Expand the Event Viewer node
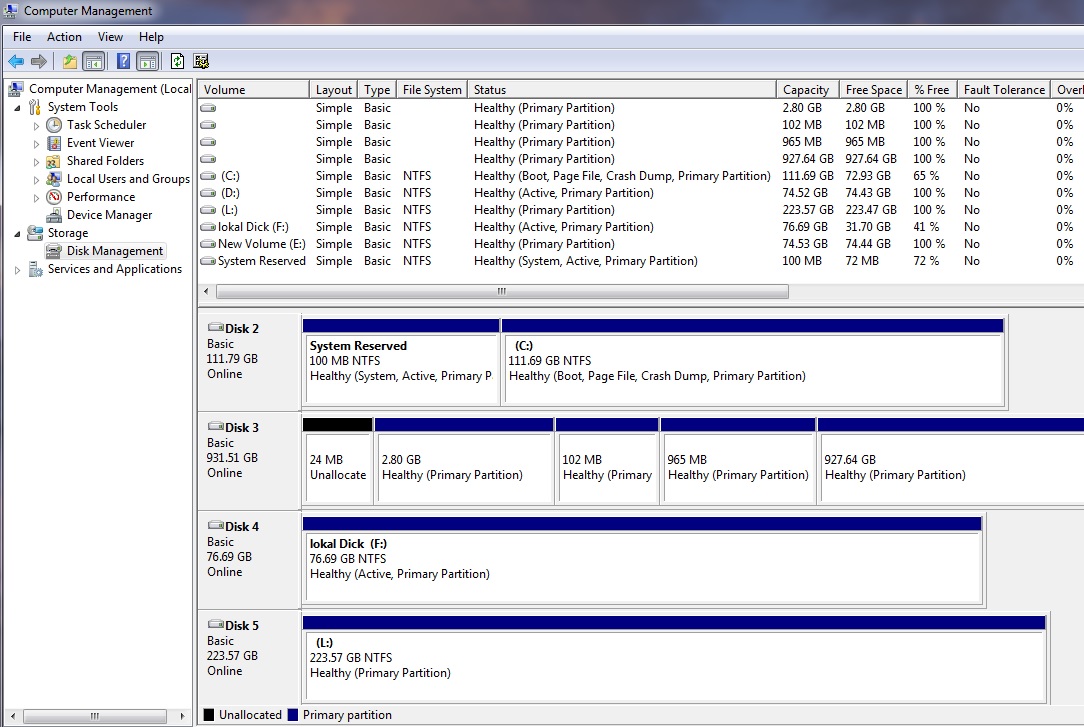This screenshot has height=727, width=1084. click(x=37, y=144)
